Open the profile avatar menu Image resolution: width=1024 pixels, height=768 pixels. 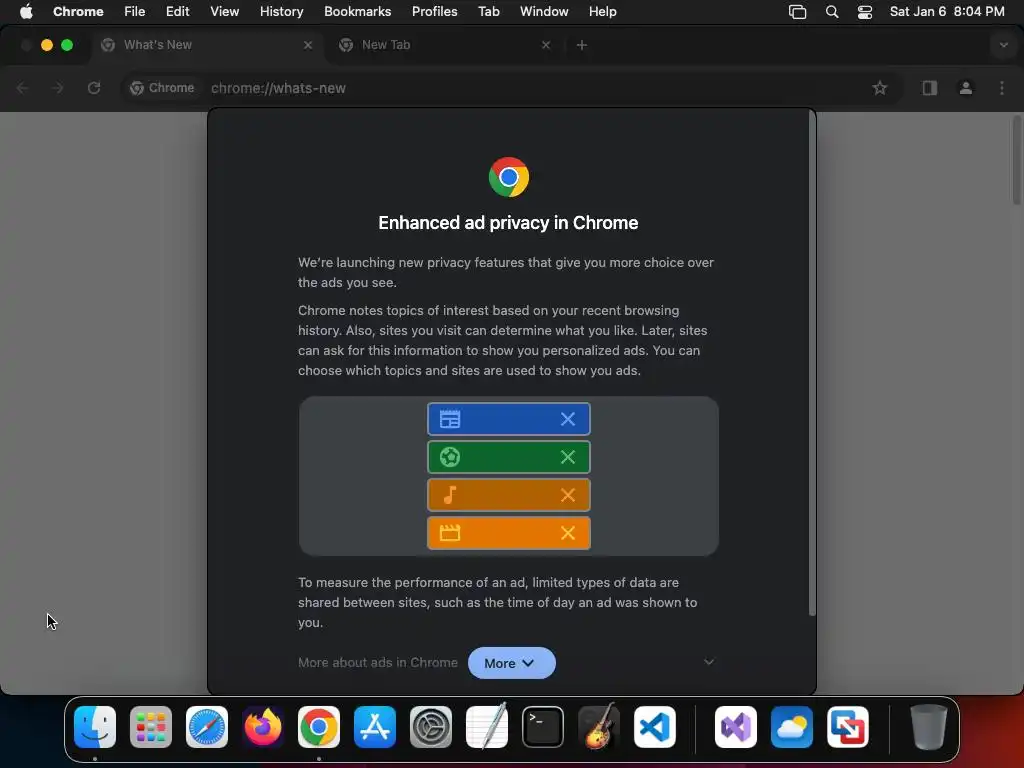(966, 88)
